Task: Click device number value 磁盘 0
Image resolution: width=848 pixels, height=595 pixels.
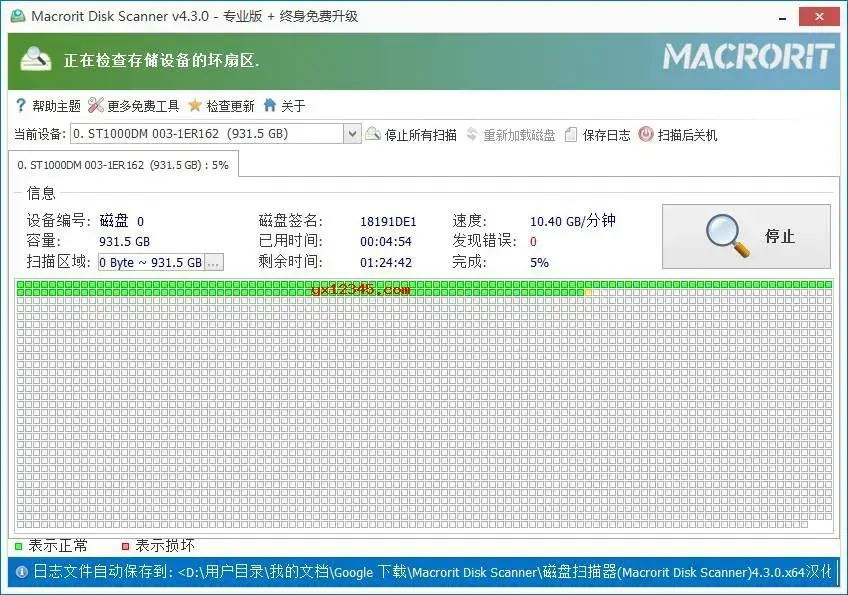Action: pyautogui.click(x=122, y=221)
